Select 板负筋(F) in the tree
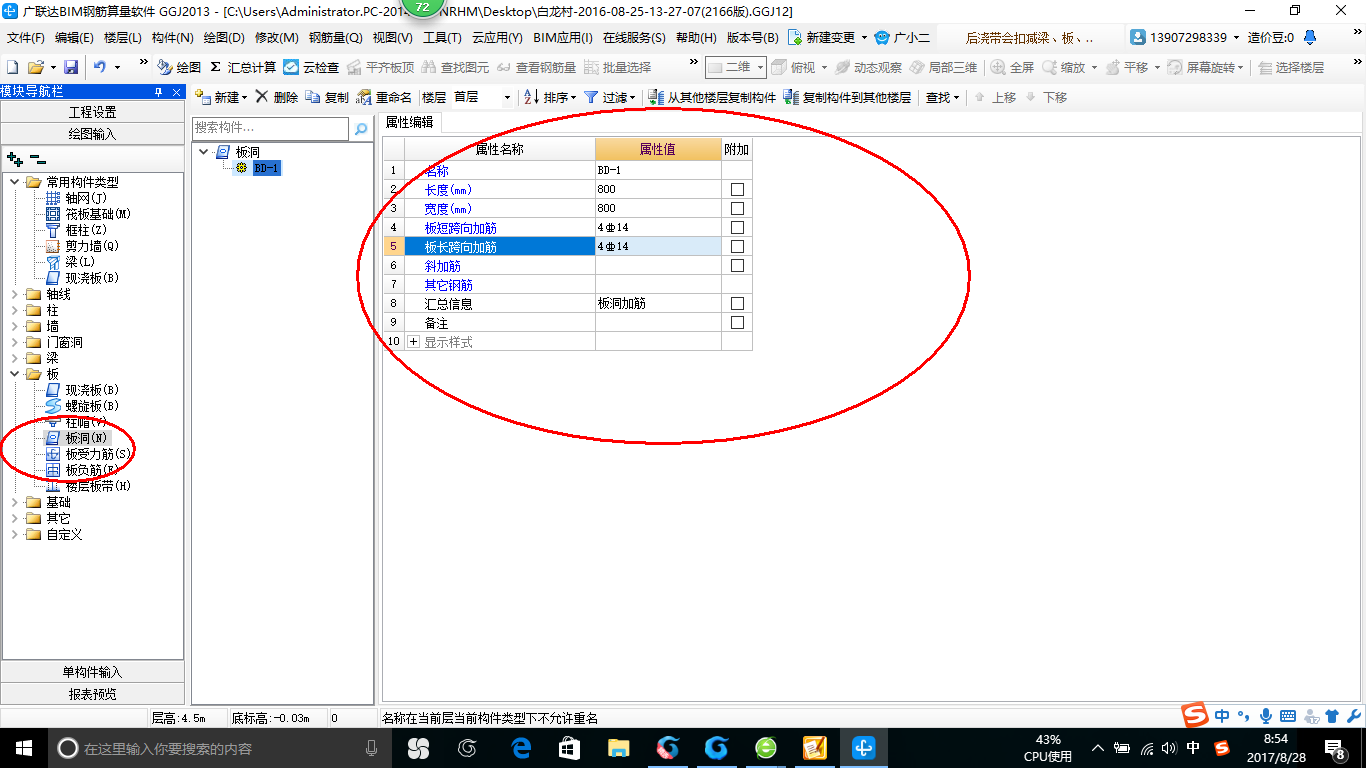This screenshot has height=768, width=1366. pyautogui.click(x=83, y=470)
